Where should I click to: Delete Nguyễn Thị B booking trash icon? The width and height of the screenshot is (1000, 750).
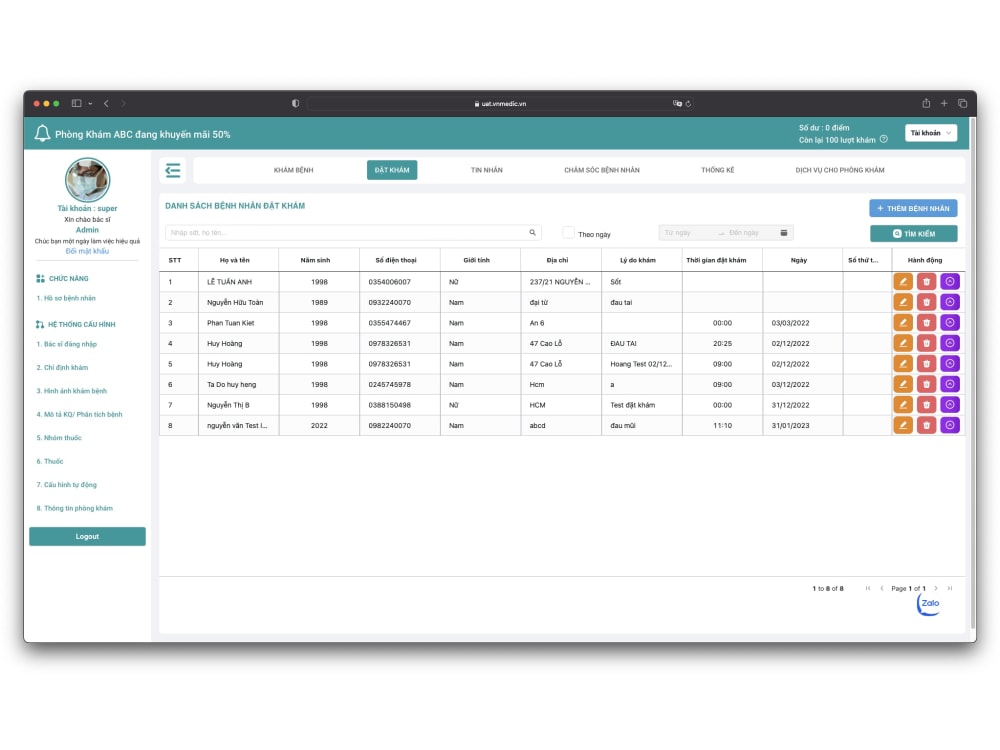(926, 405)
